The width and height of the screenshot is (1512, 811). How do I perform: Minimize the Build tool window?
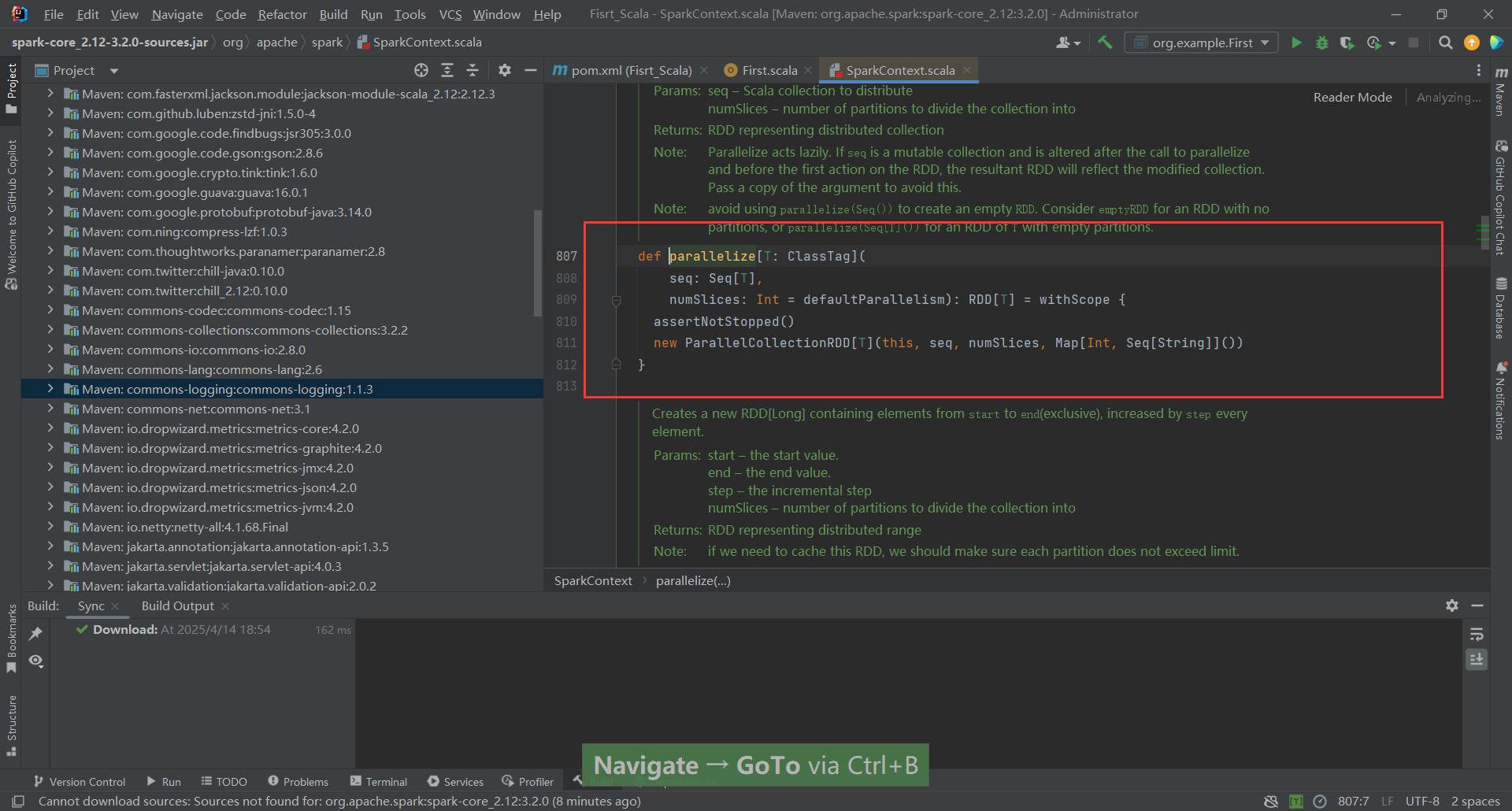1477,605
